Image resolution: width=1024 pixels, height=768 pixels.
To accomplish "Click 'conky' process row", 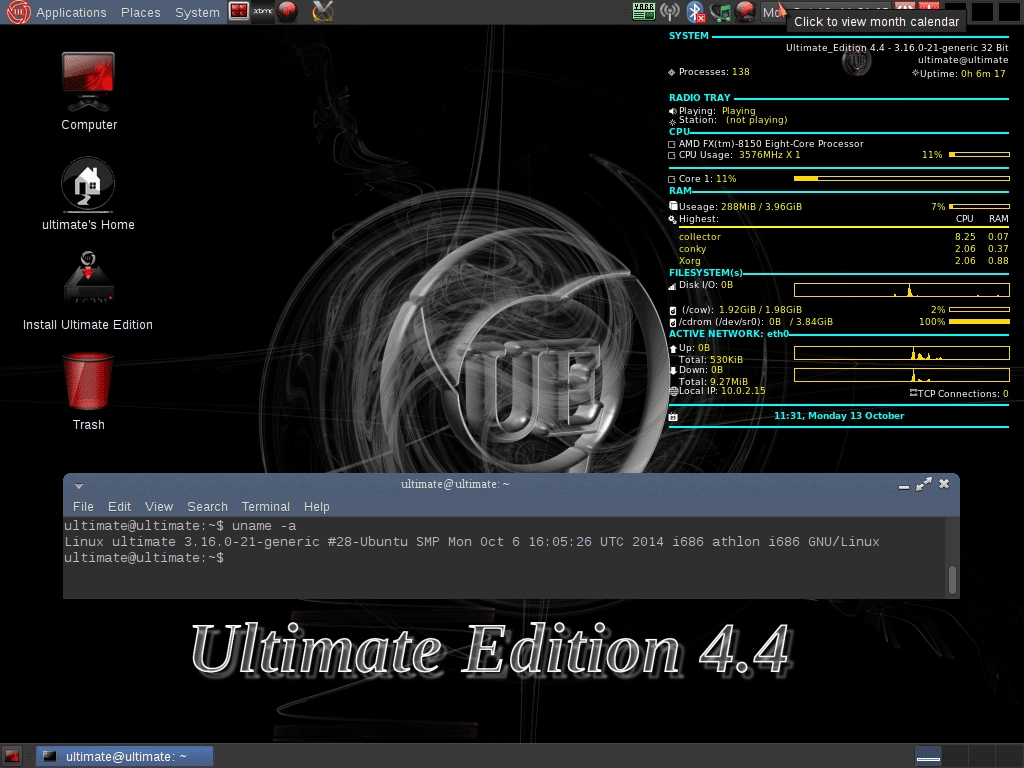I will pyautogui.click(x=843, y=249).
